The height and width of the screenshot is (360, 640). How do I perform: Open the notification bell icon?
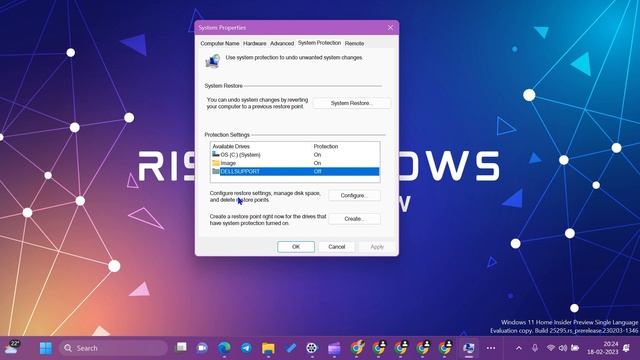(626, 348)
